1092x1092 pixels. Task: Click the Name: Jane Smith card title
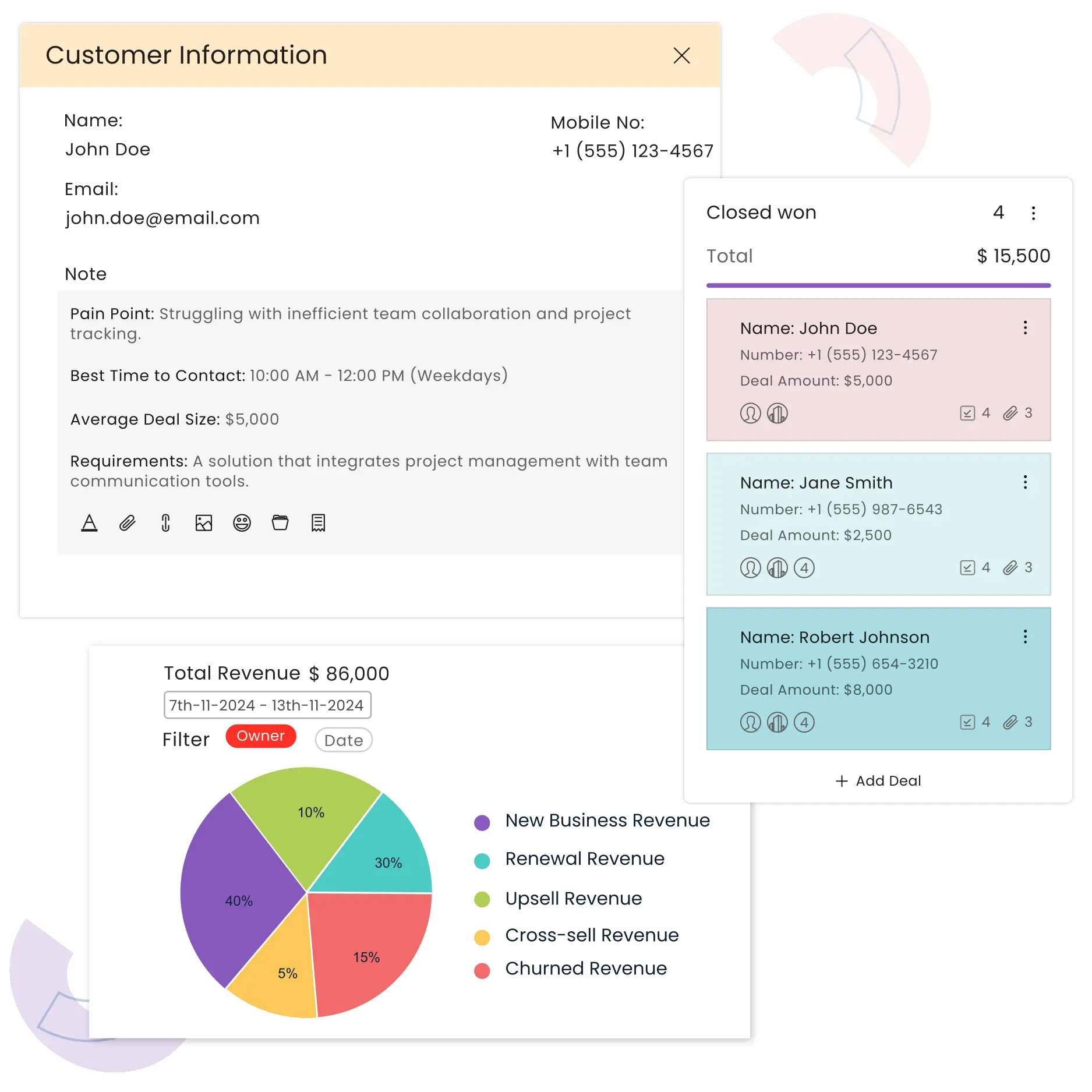pos(816,482)
